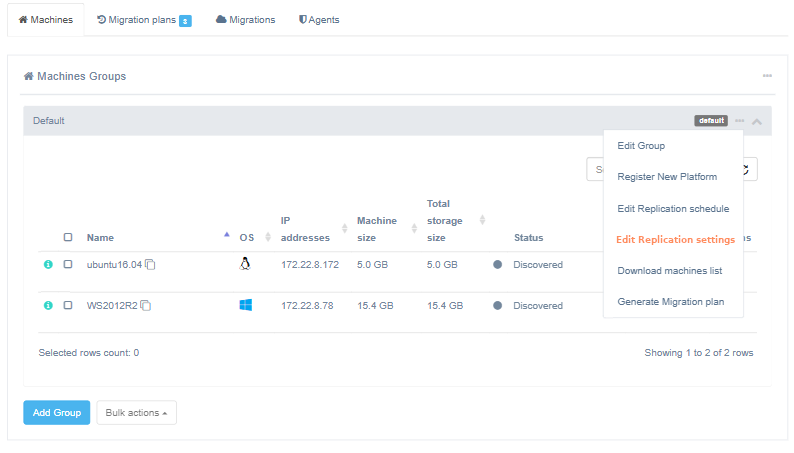Image resolution: width=794 pixels, height=453 pixels.
Task: Copy the ubuntu16.04 machine name
Action: 150,265
